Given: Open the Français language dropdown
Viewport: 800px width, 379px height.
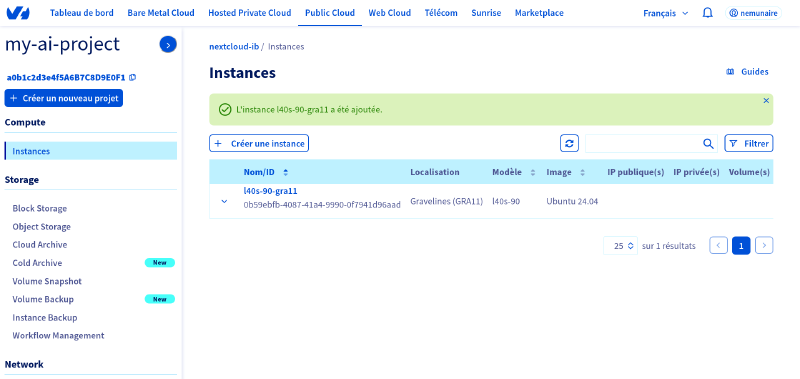Looking at the screenshot, I should [665, 13].
